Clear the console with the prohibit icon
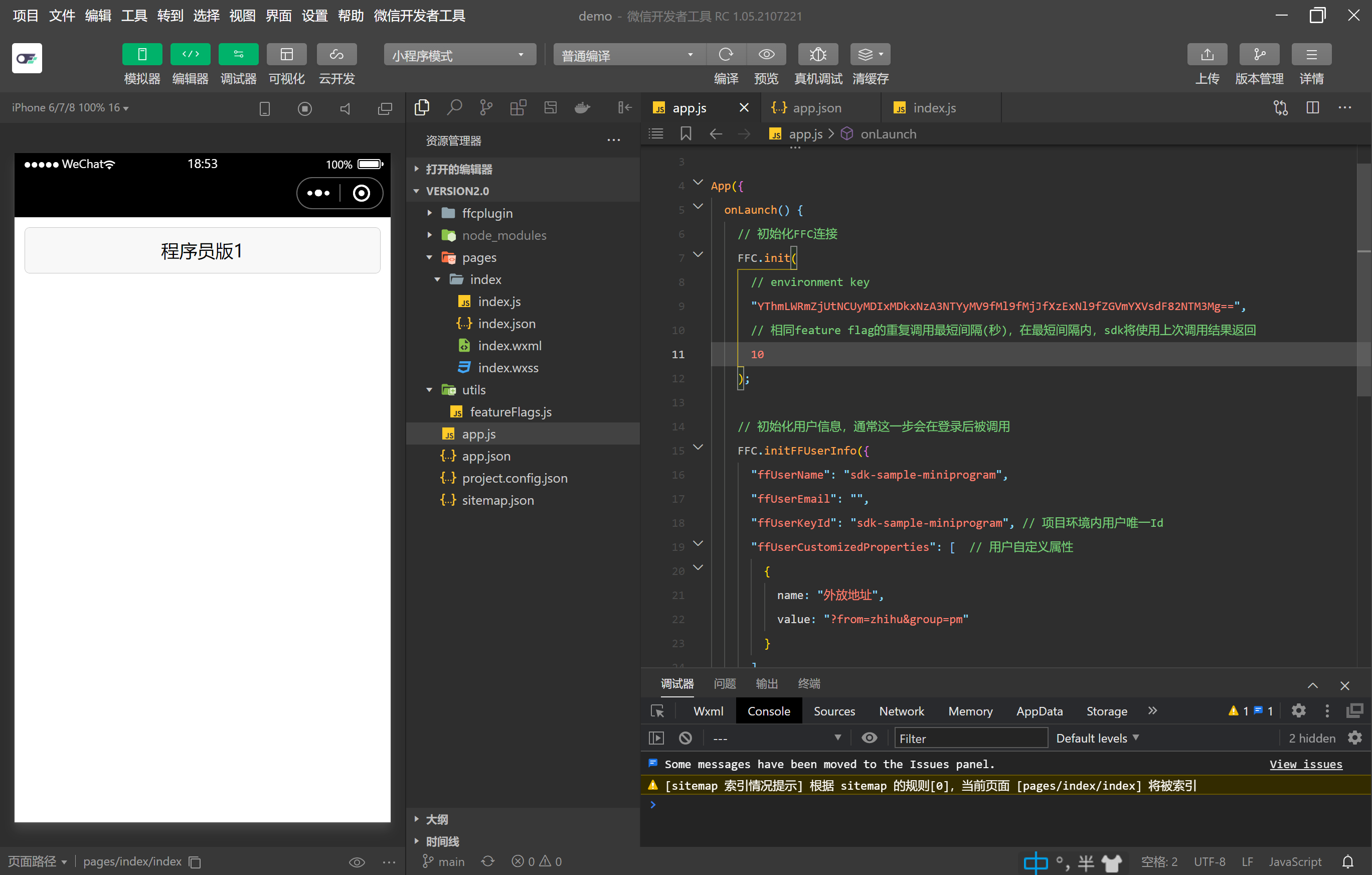Image resolution: width=1372 pixels, height=875 pixels. point(685,738)
